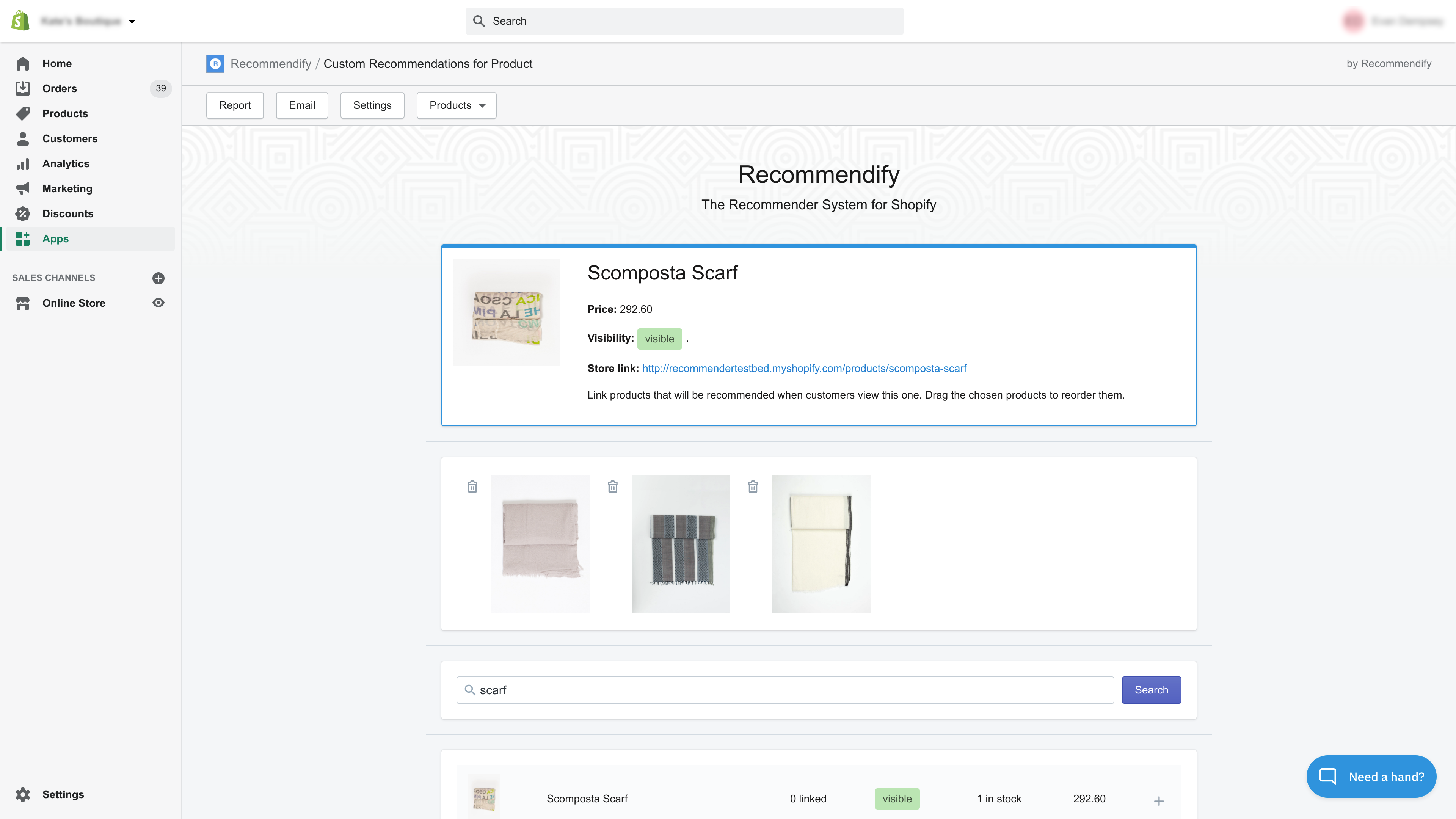The image size is (1456, 819).
Task: Open the app Settings button
Action: point(372,105)
